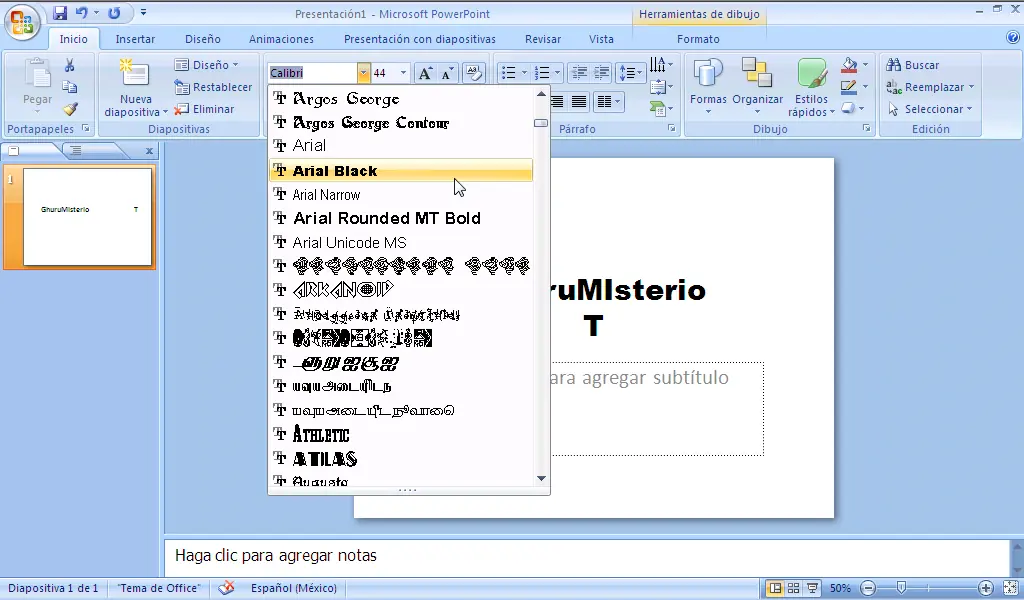The height and width of the screenshot is (600, 1024).
Task: Apply shape fill paint bucket
Action: [849, 65]
